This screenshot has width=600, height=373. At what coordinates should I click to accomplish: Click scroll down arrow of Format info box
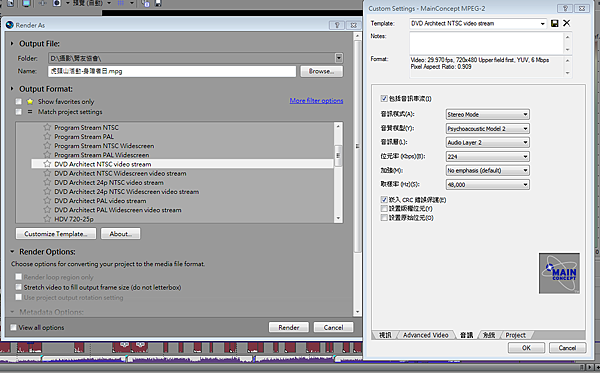pos(567,73)
